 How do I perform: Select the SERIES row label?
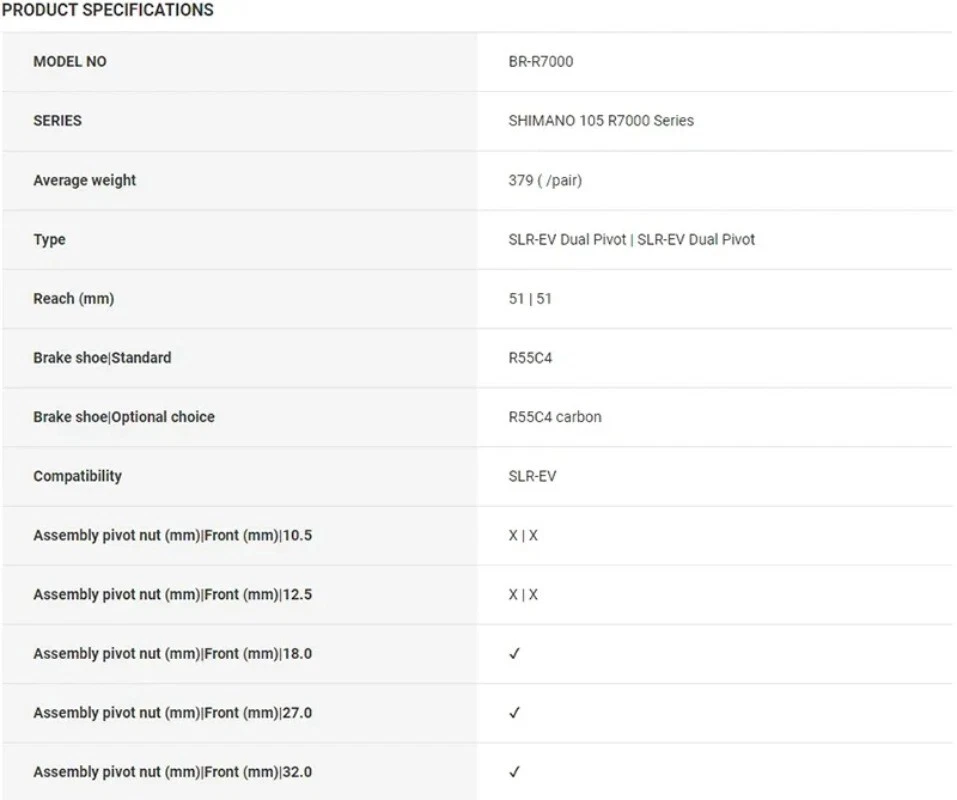(x=58, y=120)
